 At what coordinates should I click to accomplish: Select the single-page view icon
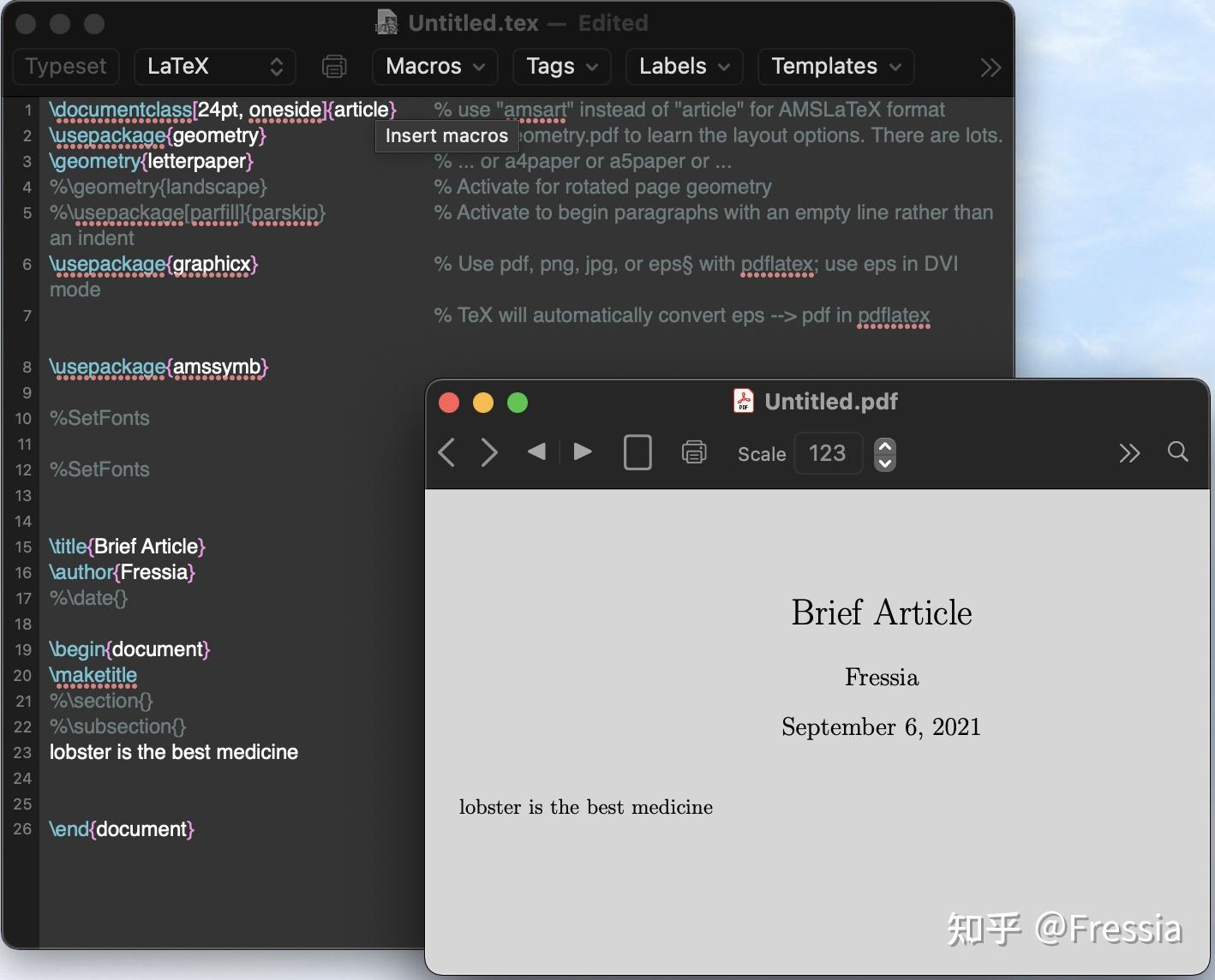point(637,453)
